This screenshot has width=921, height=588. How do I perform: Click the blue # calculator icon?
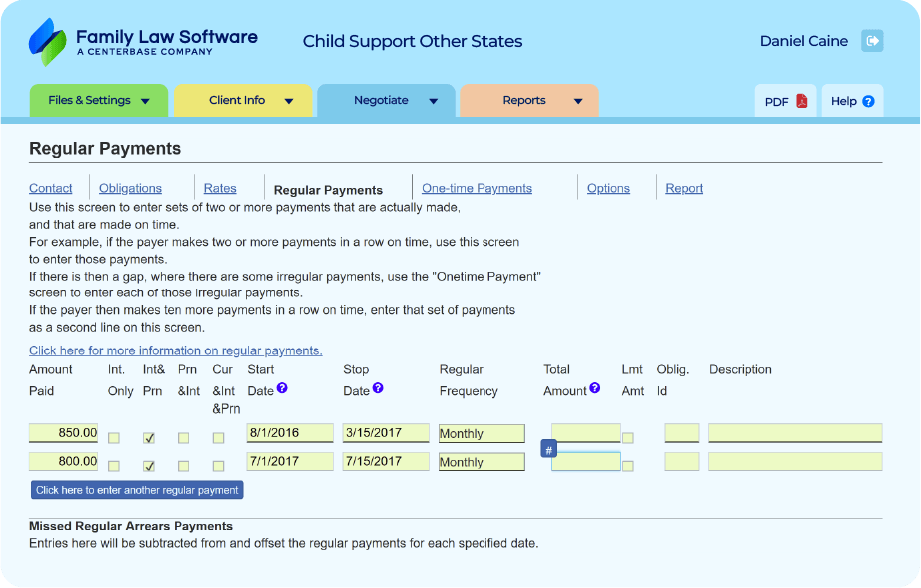pos(549,450)
